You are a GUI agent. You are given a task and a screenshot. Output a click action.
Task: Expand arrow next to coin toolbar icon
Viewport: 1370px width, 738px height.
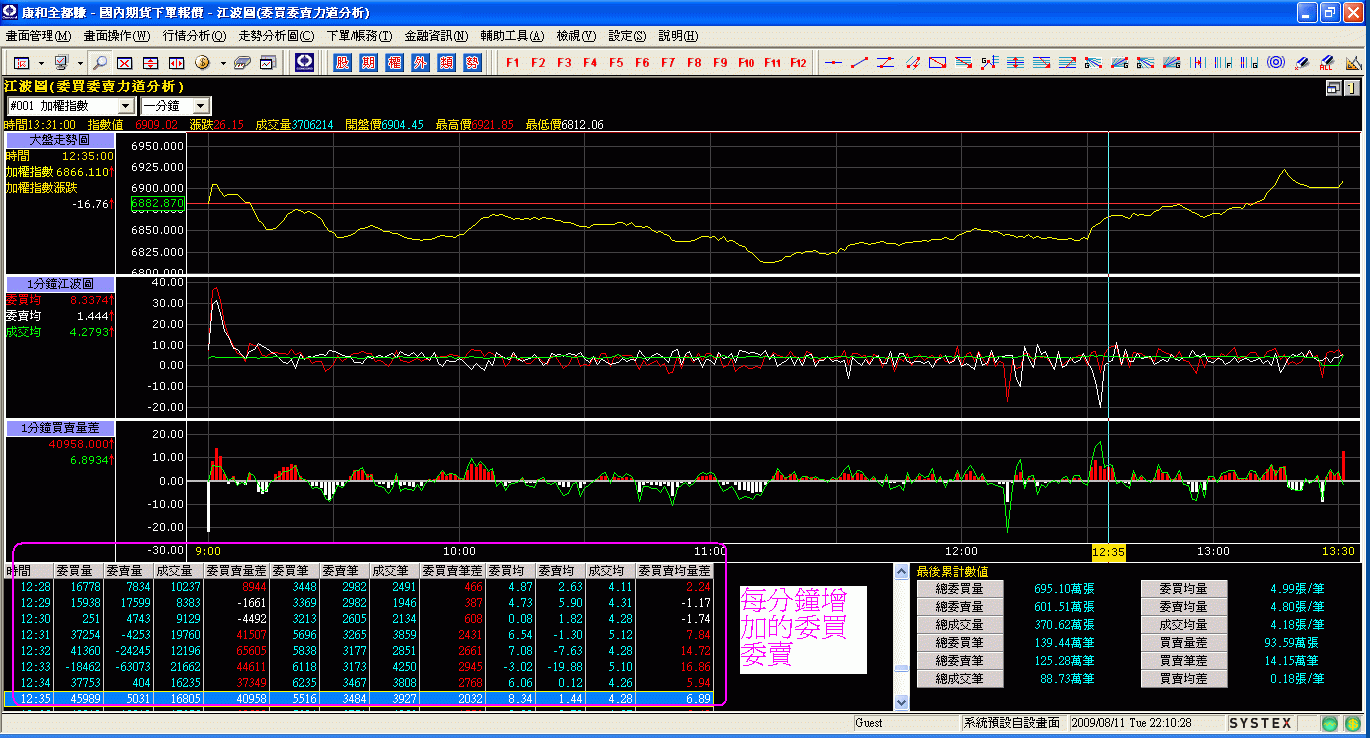(x=222, y=63)
